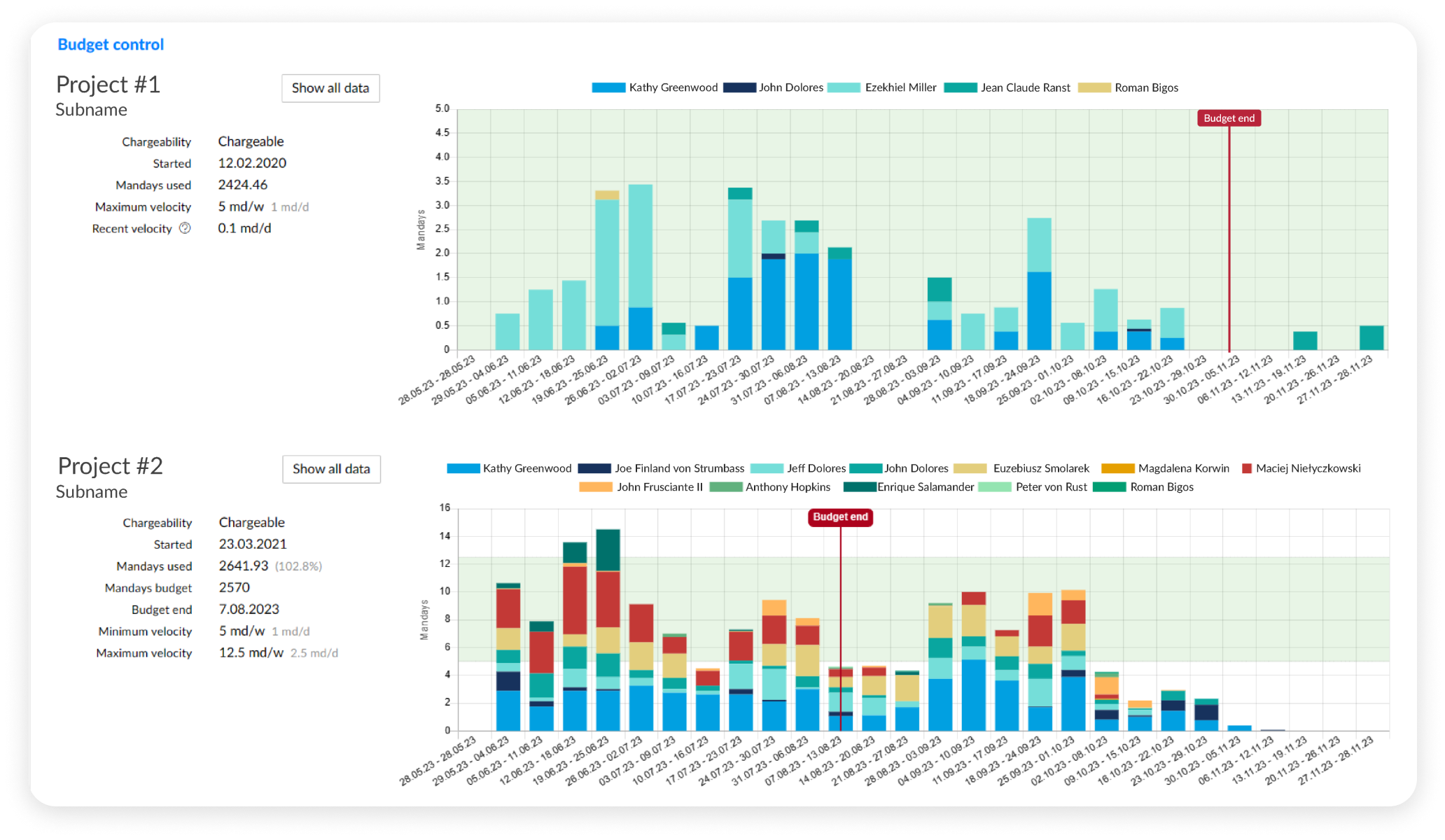Screen dimensions: 1445x840
Task: Toggle Jeff Dolores legend in Project #2 chart
Action: click(816, 468)
